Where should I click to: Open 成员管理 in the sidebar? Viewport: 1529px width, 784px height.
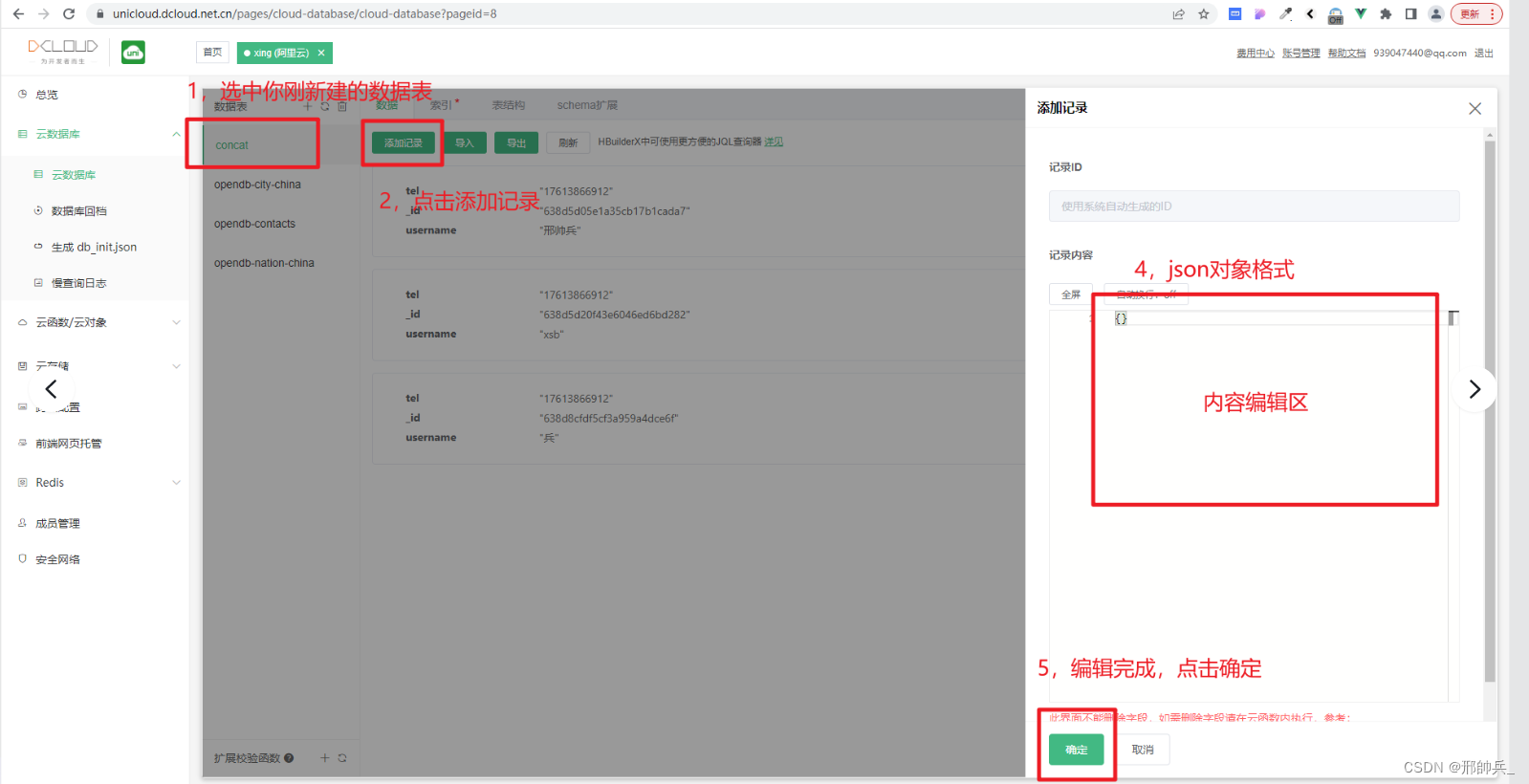(57, 524)
